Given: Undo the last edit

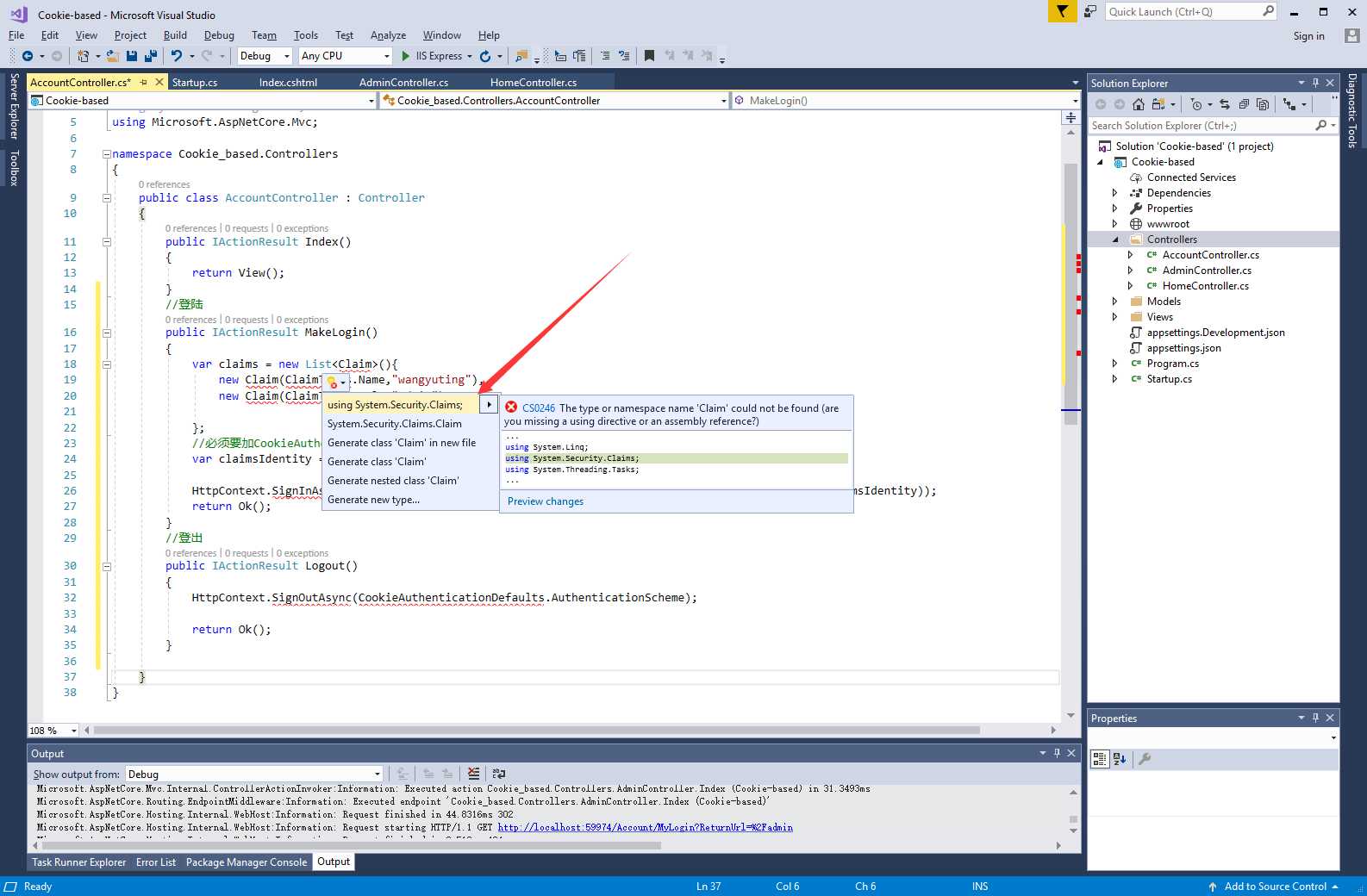Looking at the screenshot, I should coord(177,56).
